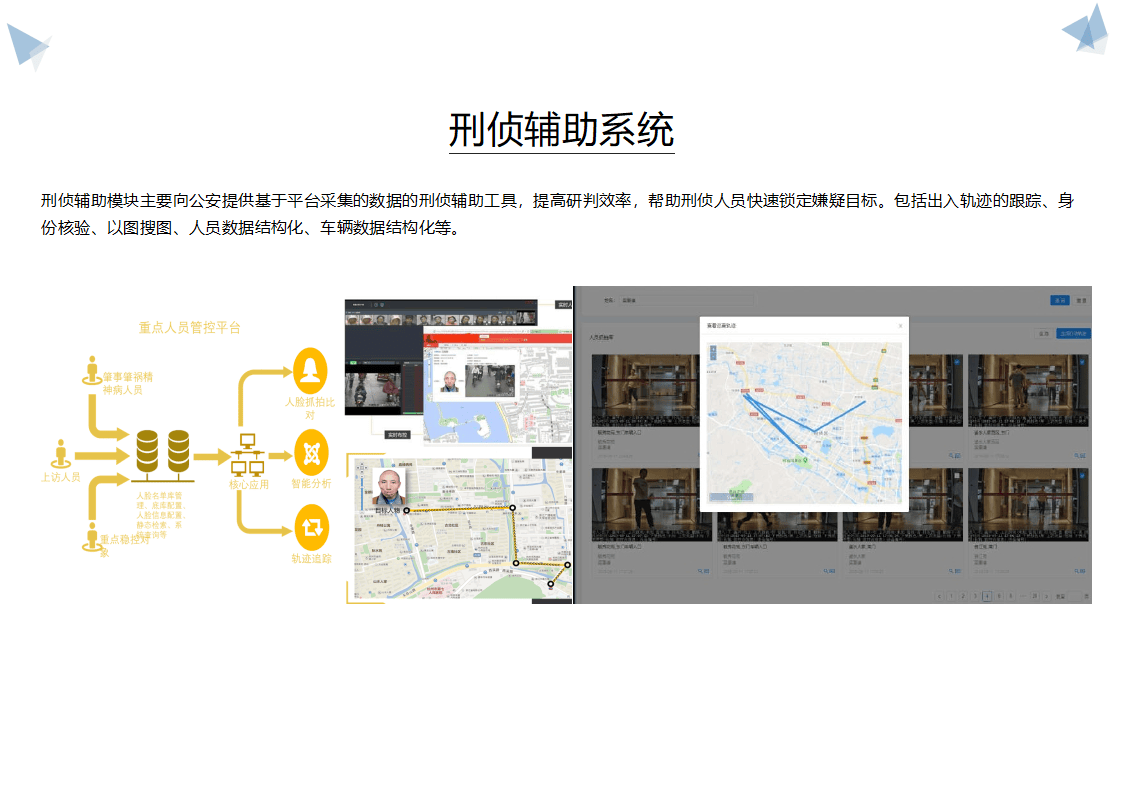Click the face capture comparison circular icon
This screenshot has height=793, width=1122.
pos(311,371)
